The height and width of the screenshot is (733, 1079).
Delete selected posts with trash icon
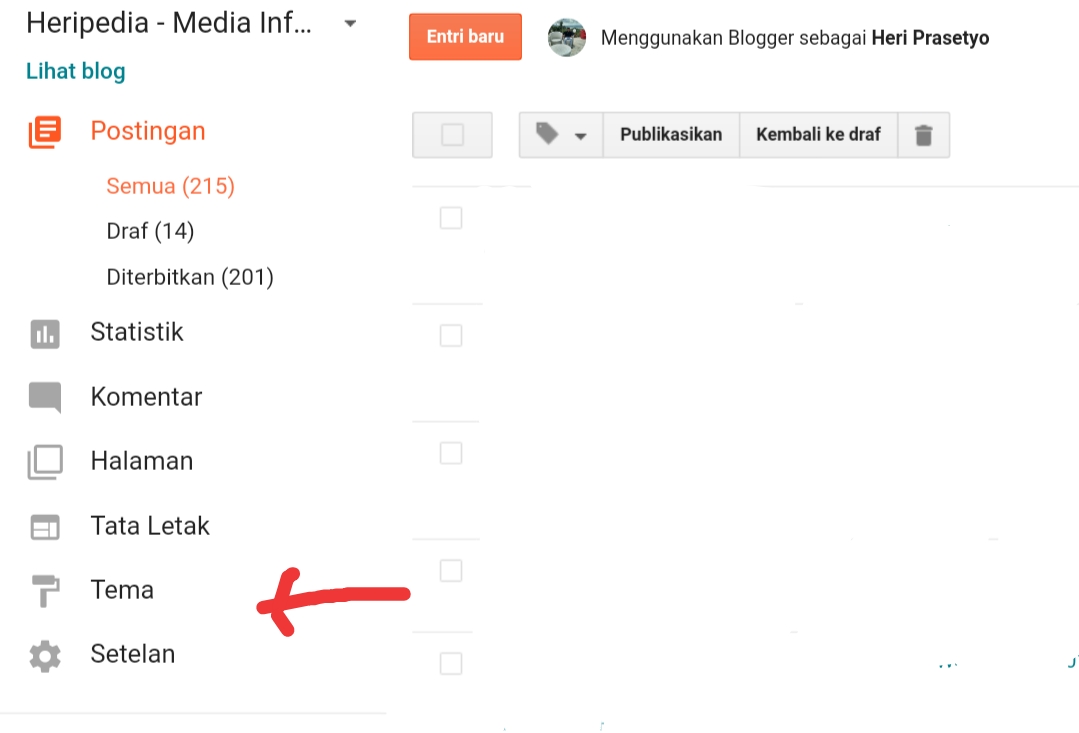(x=923, y=135)
